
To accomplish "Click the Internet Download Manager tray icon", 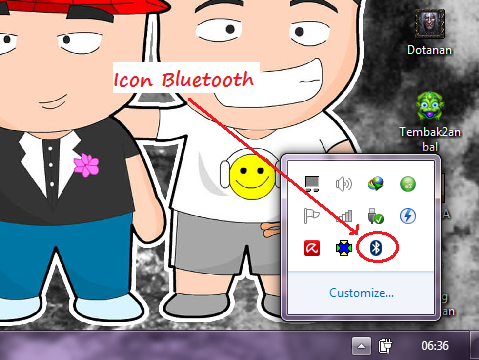I will [376, 184].
